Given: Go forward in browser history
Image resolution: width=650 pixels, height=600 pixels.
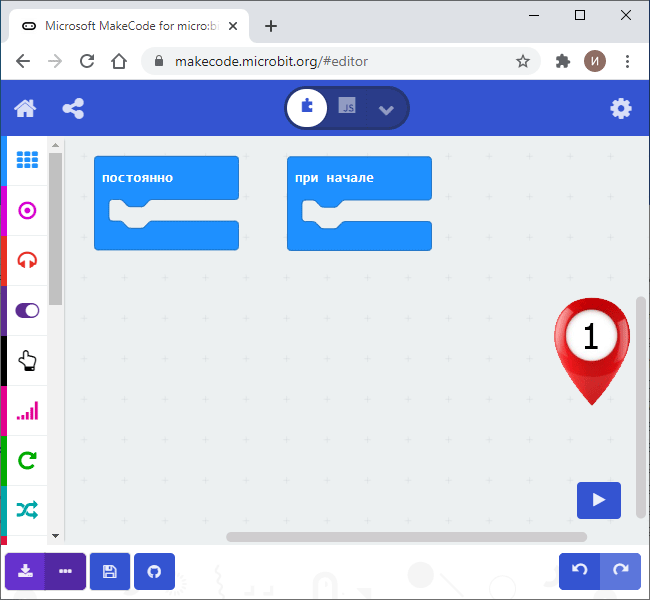Looking at the screenshot, I should point(55,61).
